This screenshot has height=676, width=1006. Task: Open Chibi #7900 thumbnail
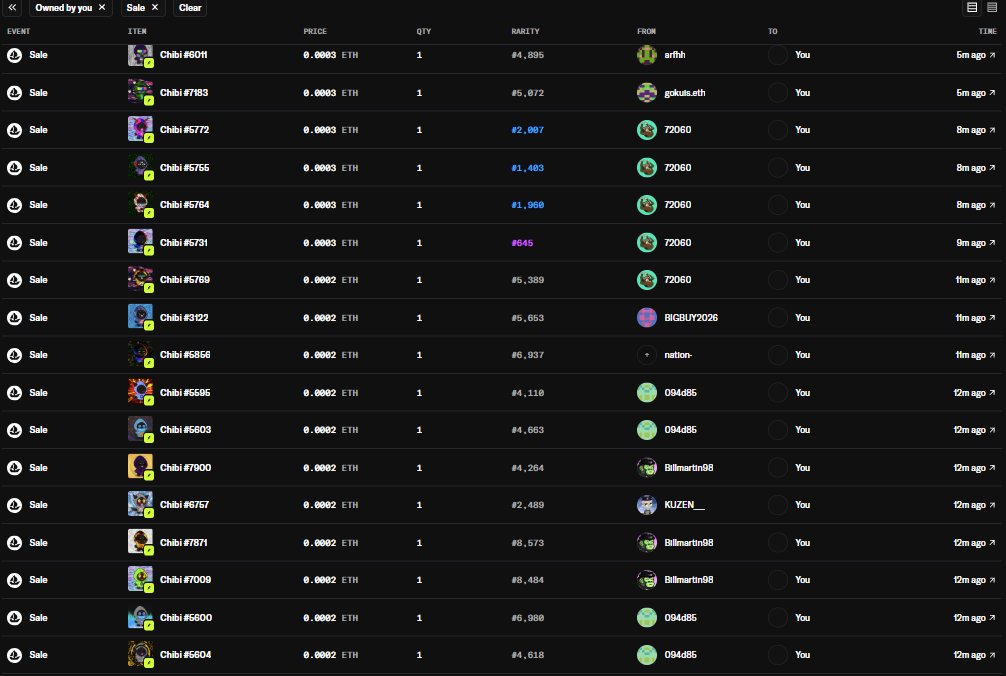(140, 468)
